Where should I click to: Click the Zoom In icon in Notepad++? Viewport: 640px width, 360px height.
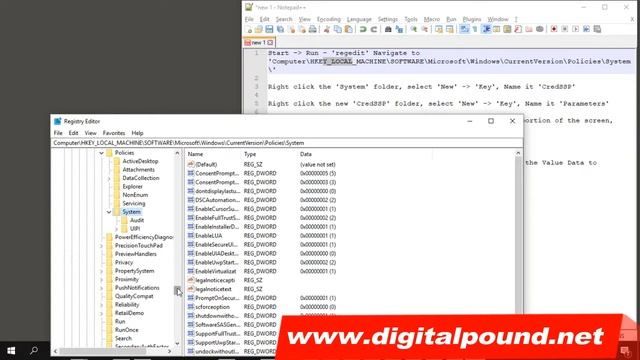[x=413, y=29]
